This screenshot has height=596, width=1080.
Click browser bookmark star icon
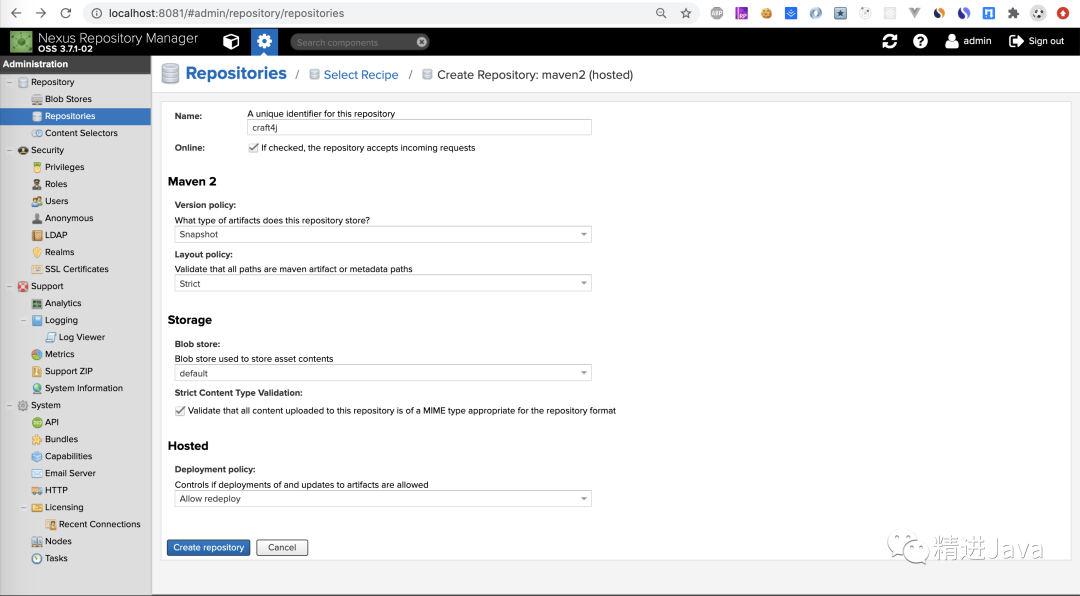point(686,14)
